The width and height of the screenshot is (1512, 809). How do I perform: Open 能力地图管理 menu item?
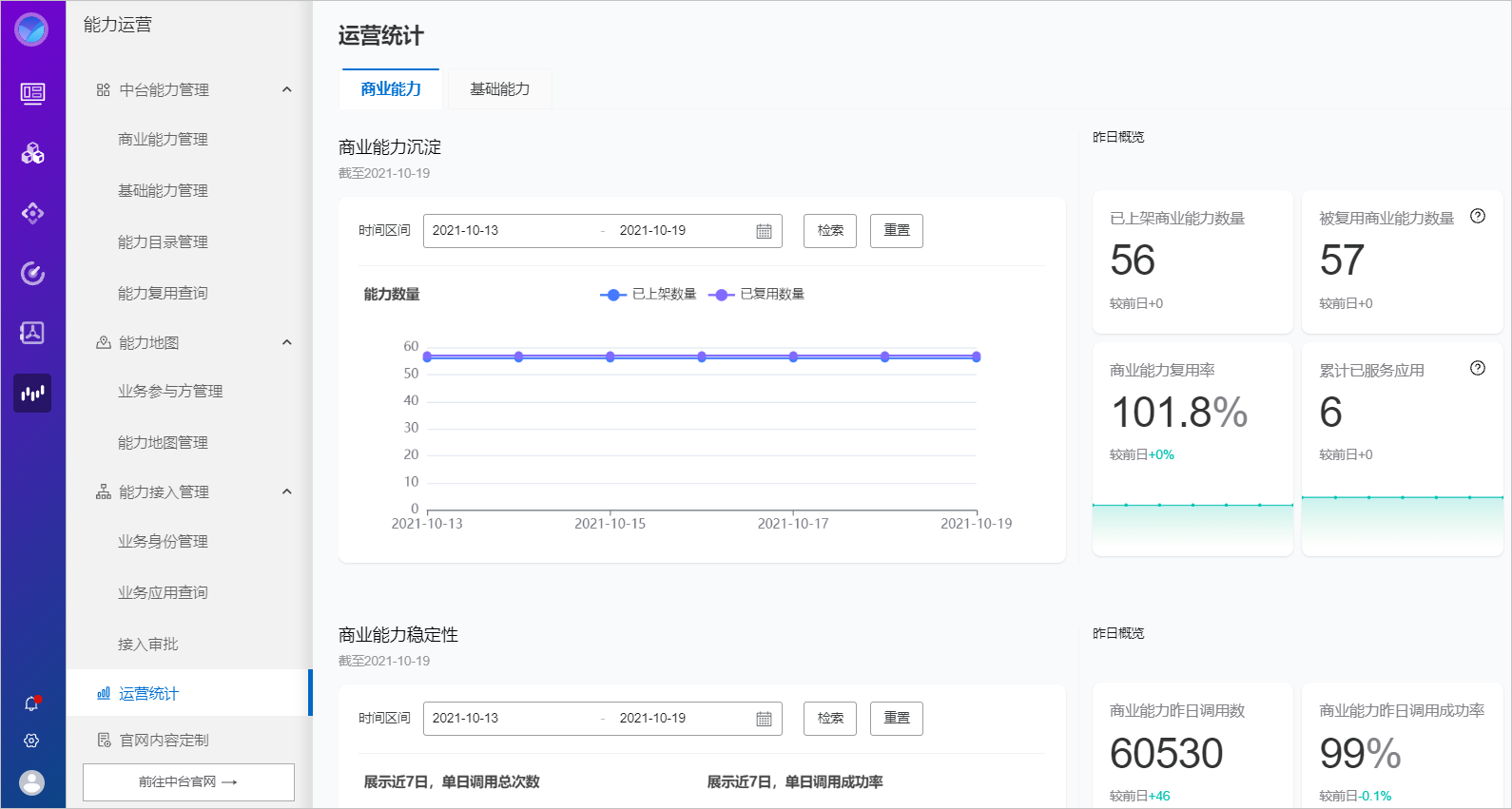click(163, 442)
